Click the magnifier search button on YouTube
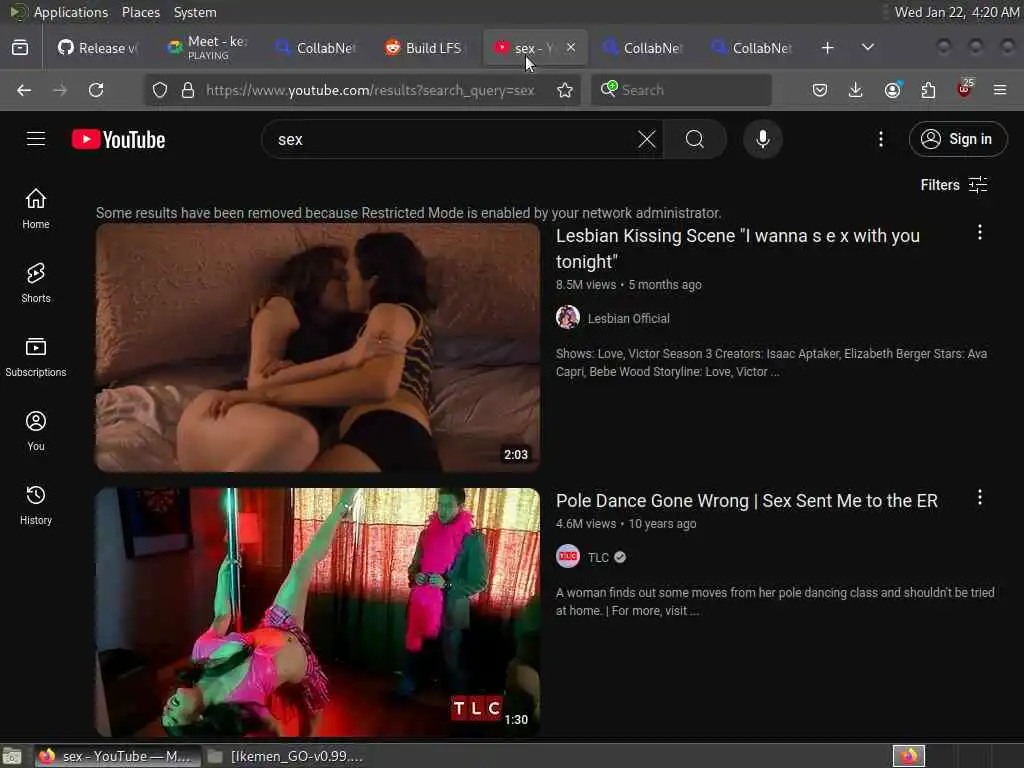Screen dimensions: 1024x768 pos(695,139)
